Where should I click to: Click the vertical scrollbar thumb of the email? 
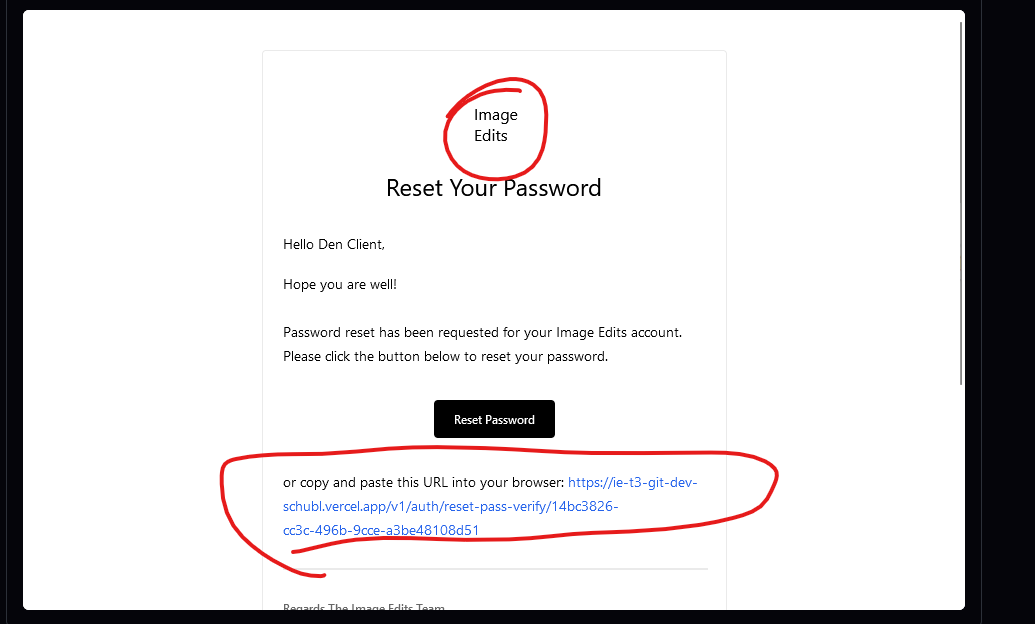(x=961, y=200)
